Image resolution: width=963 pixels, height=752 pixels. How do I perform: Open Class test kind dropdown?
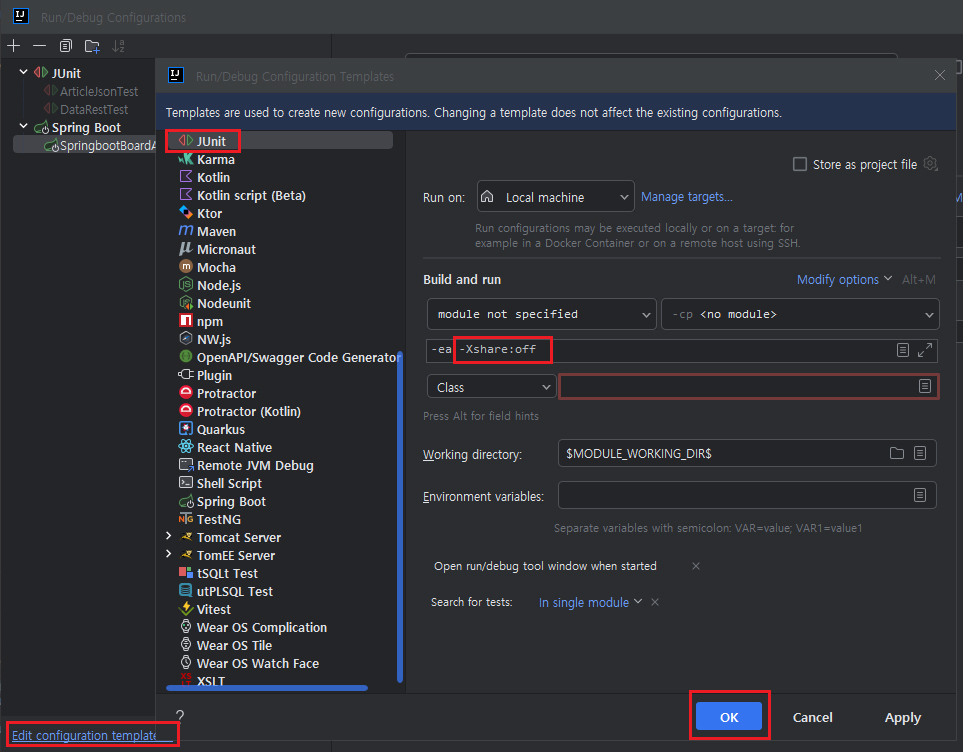pyautogui.click(x=492, y=387)
